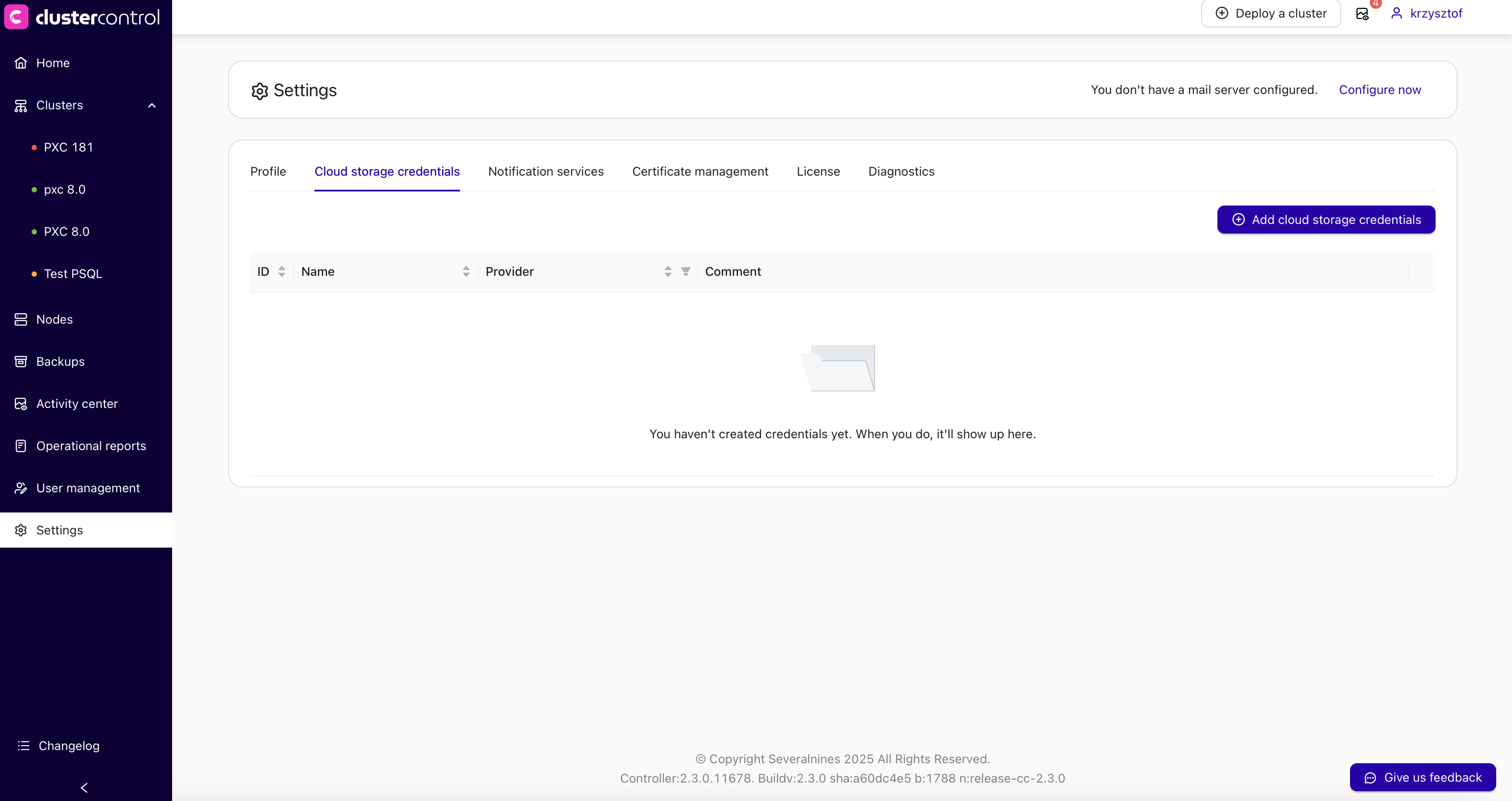Image resolution: width=1512 pixels, height=801 pixels.
Task: Switch to the Notification services tab
Action: 545,171
